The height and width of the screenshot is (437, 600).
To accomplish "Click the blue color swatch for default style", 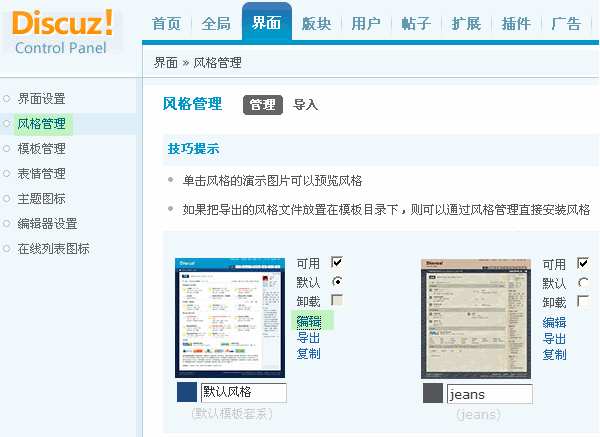I will point(187,393).
